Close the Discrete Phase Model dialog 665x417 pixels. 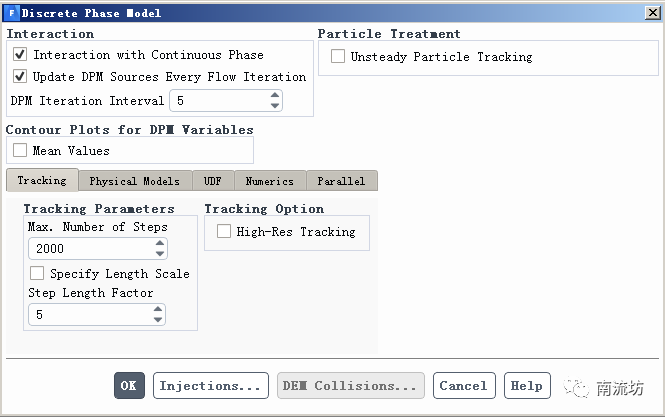tap(651, 13)
